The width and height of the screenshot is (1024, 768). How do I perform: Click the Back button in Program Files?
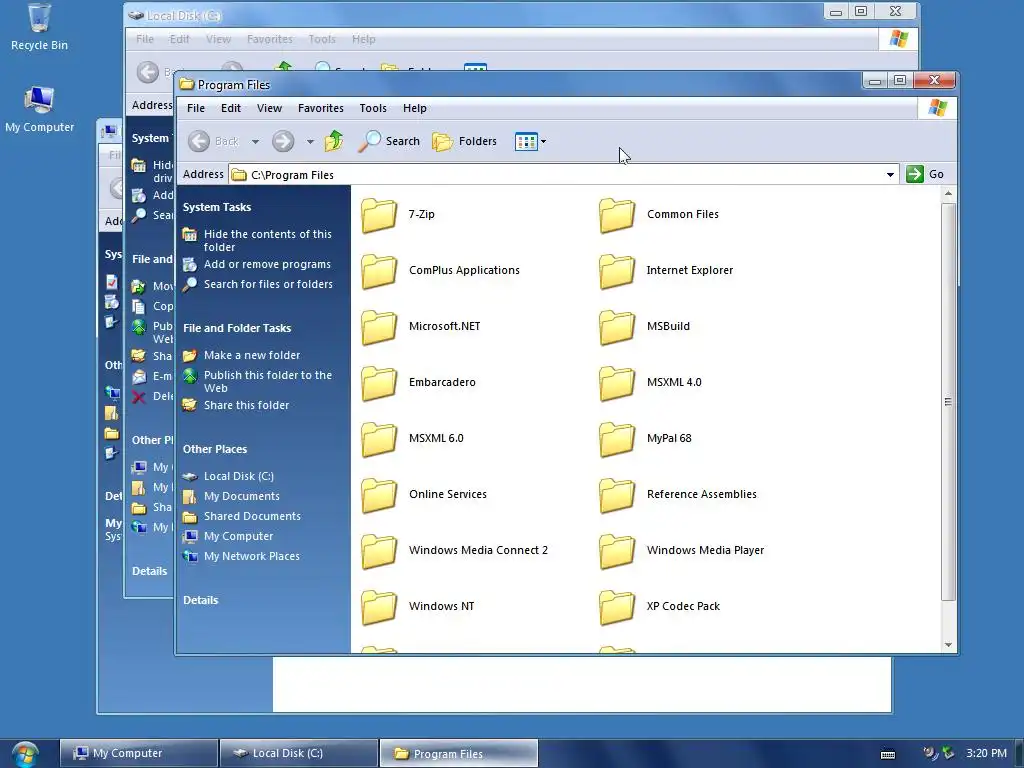[214, 141]
